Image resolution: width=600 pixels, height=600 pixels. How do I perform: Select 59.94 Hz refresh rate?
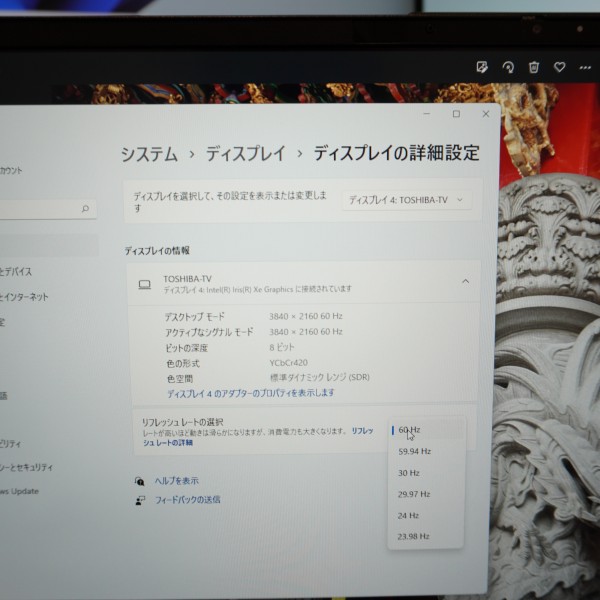click(x=413, y=451)
